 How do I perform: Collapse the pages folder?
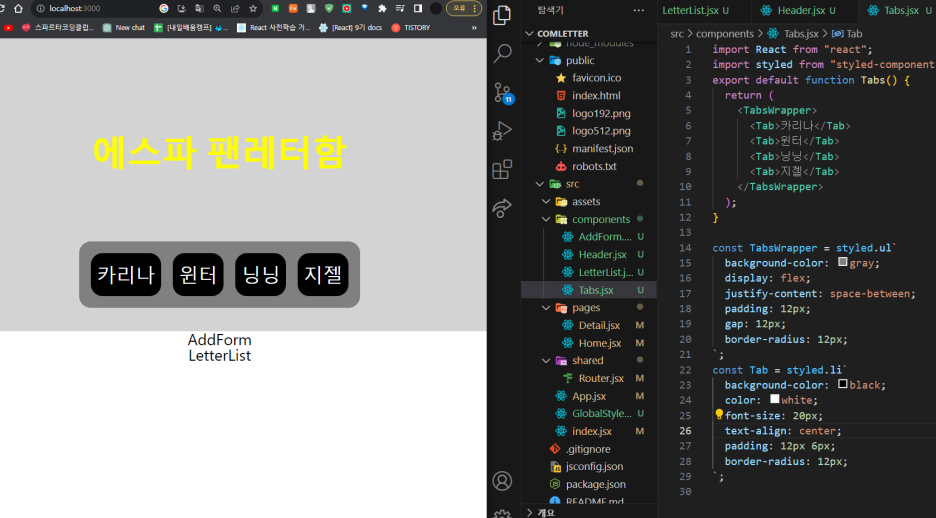pos(546,307)
